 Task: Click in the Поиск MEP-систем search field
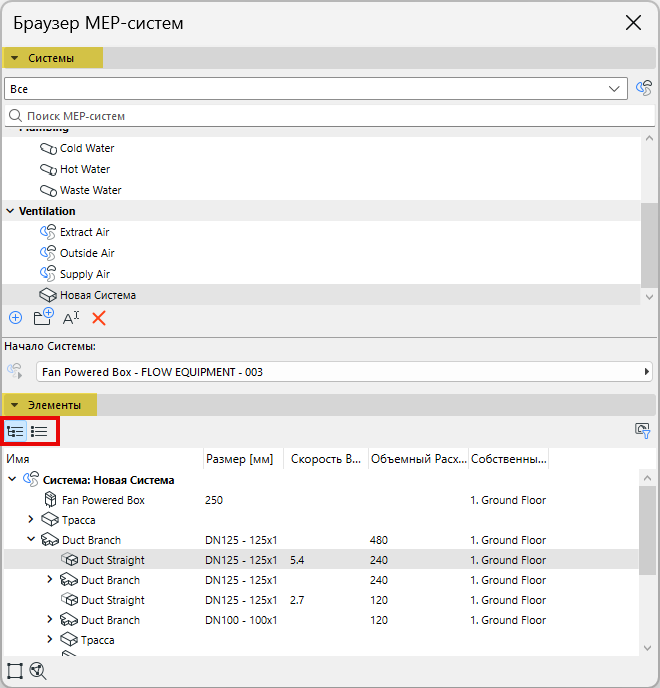pyautogui.click(x=330, y=116)
